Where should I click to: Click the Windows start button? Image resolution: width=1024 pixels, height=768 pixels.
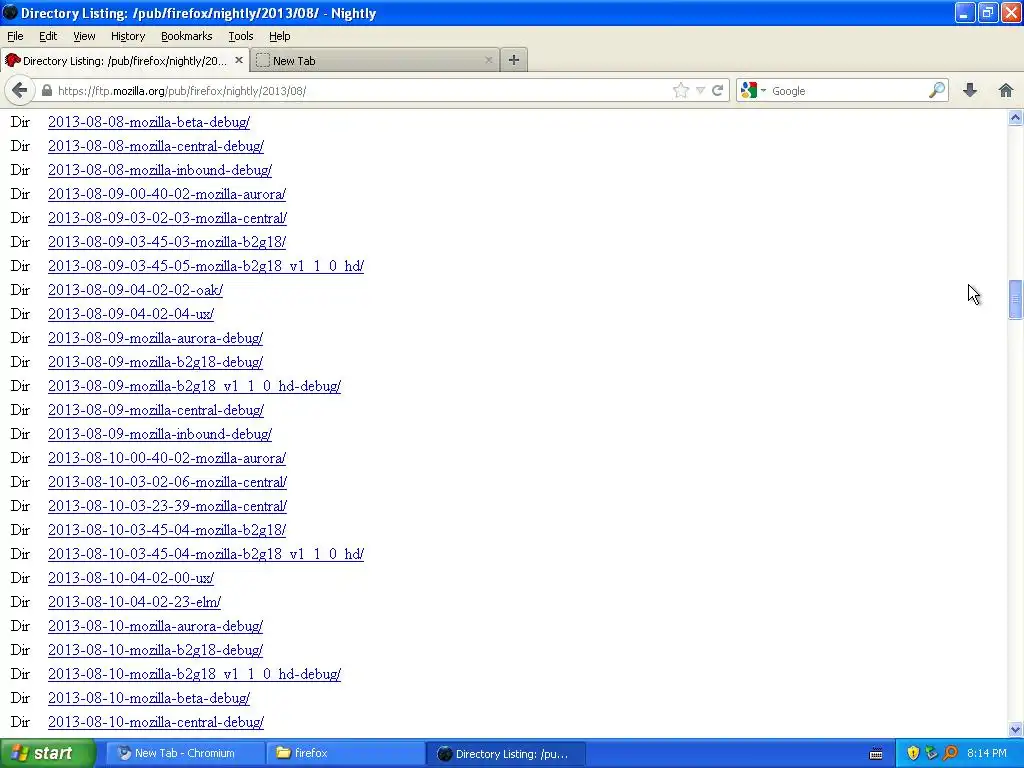click(x=48, y=754)
